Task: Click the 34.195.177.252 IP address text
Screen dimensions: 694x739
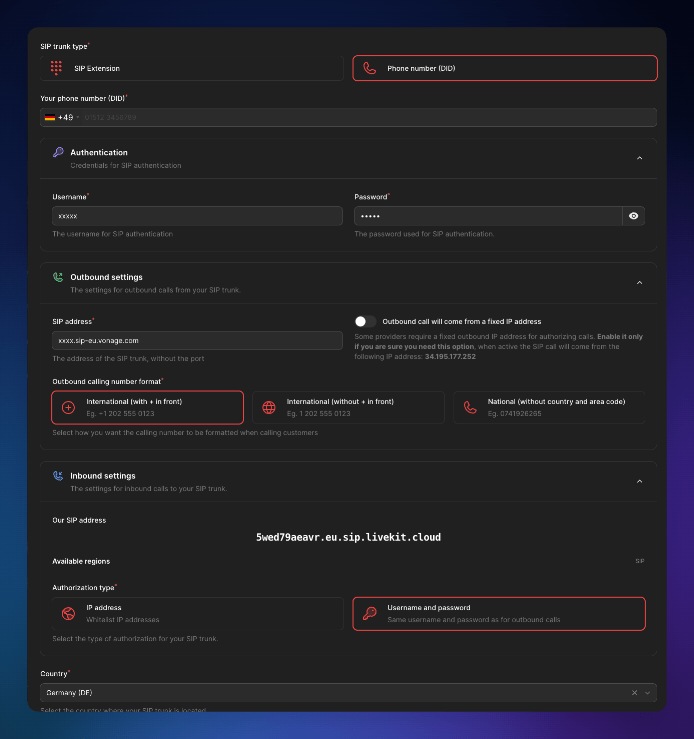Action: tap(450, 357)
